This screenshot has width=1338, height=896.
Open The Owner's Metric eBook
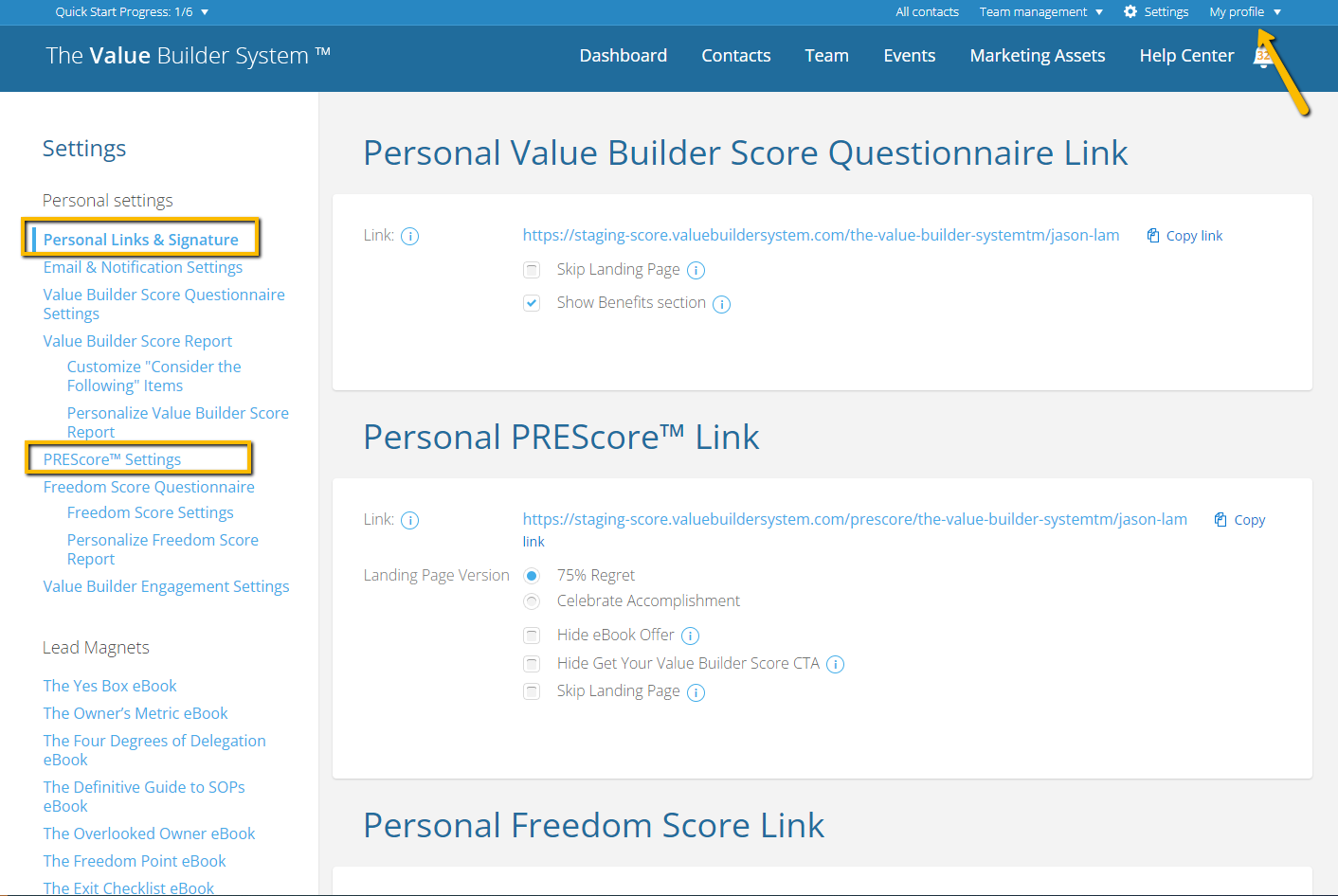136,713
